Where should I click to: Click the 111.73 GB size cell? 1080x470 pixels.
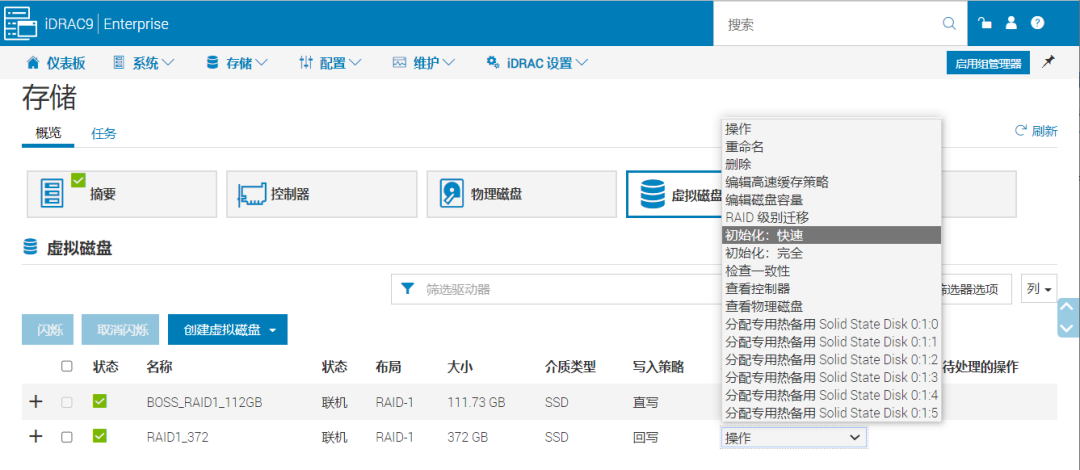click(x=477, y=402)
